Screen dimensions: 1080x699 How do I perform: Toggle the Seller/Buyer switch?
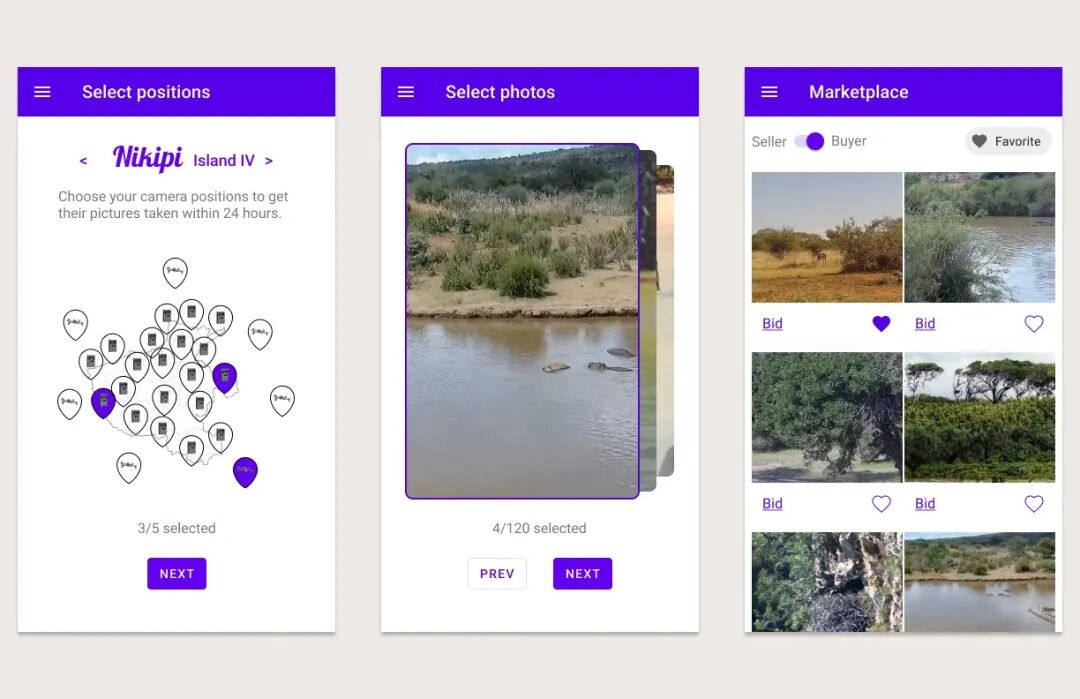tap(809, 141)
